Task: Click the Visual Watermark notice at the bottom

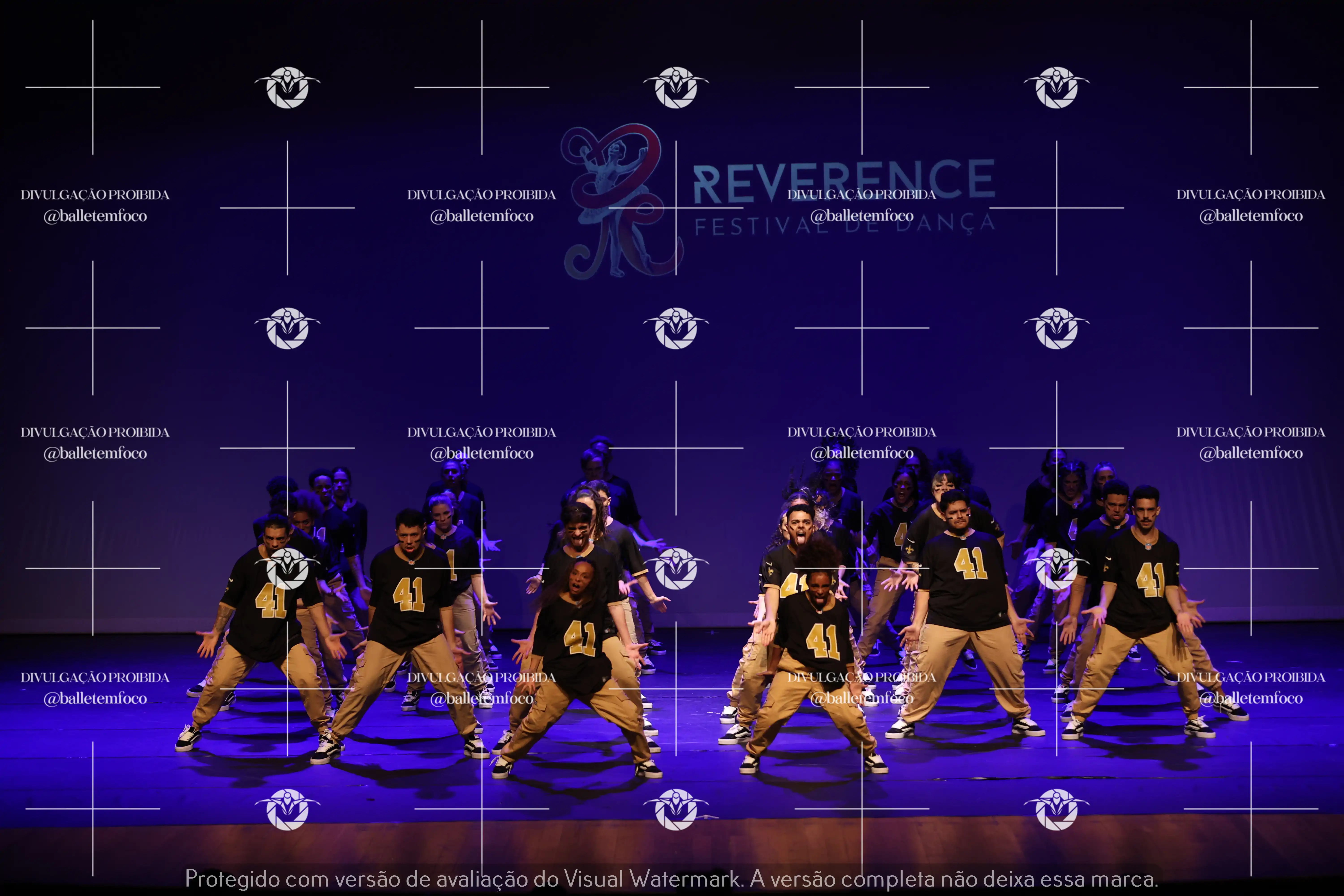Action: click(672, 878)
